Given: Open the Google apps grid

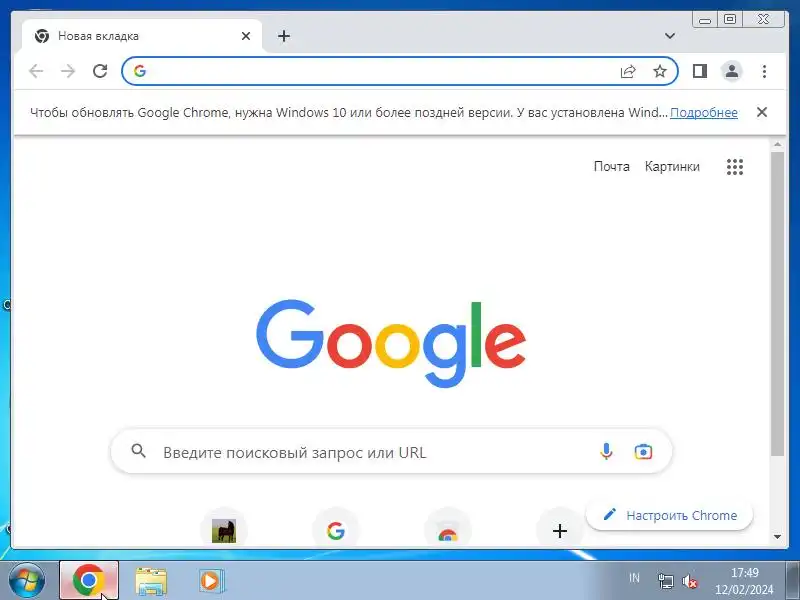Looking at the screenshot, I should 735,166.
